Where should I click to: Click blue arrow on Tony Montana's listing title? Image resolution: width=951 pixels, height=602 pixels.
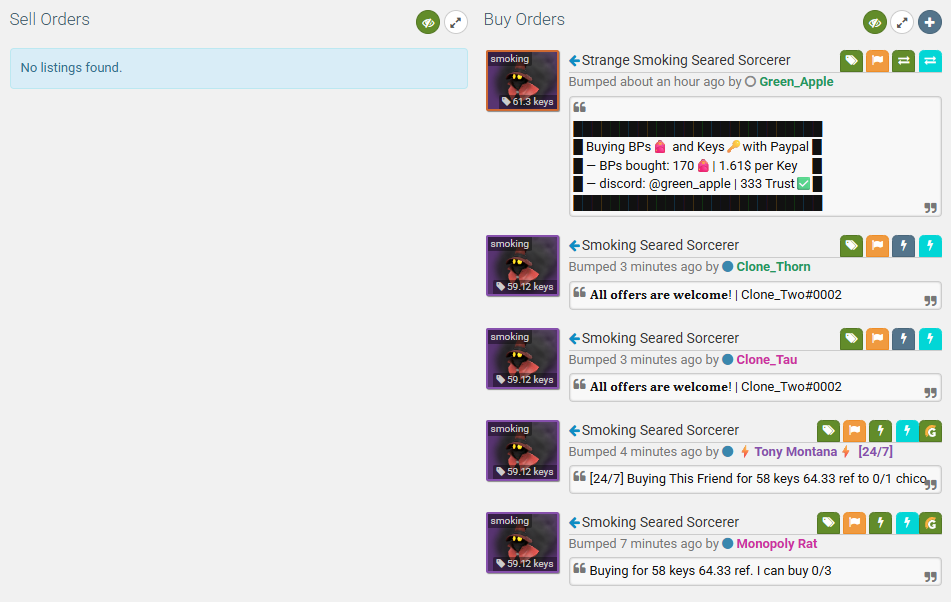[574, 430]
